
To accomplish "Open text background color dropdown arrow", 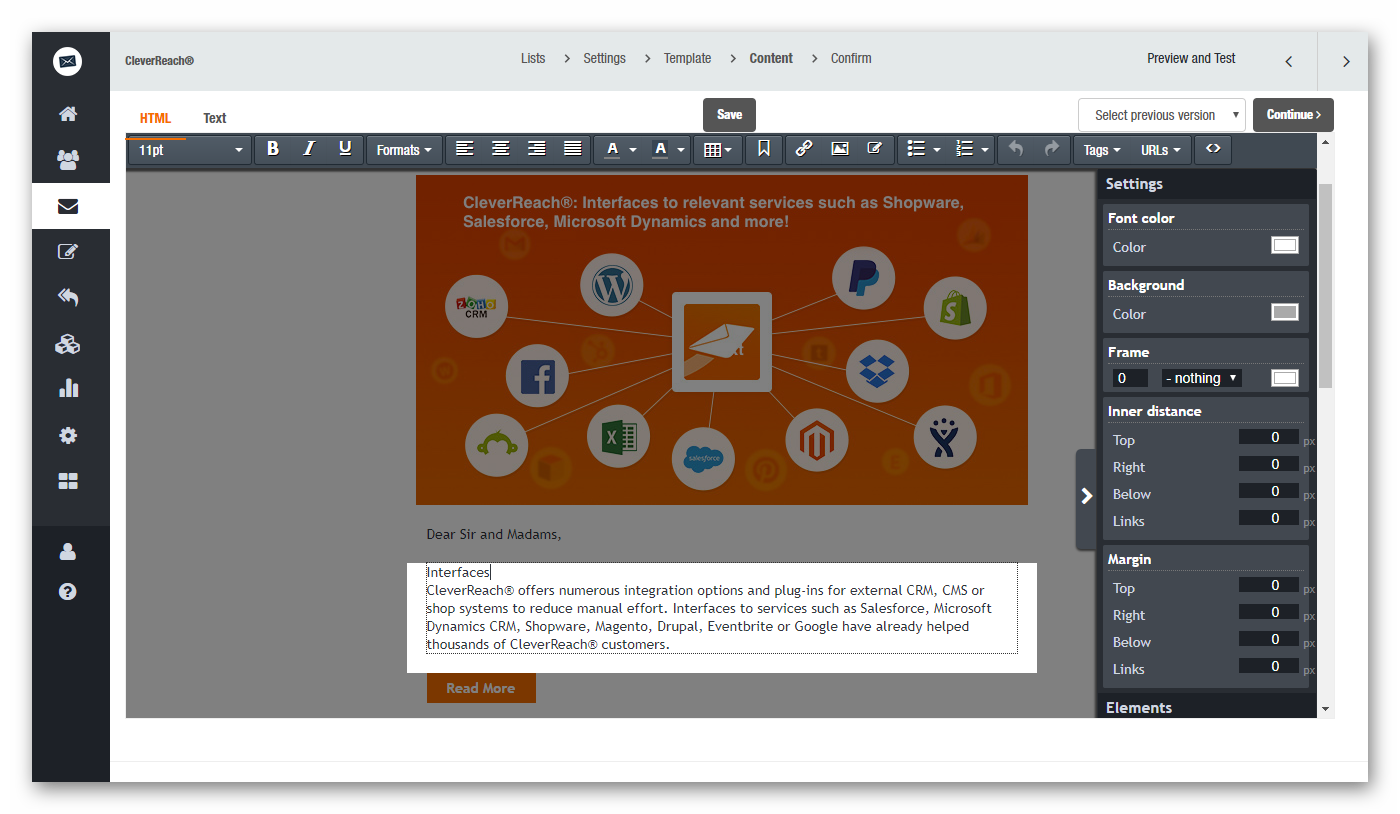I will (x=681, y=150).
